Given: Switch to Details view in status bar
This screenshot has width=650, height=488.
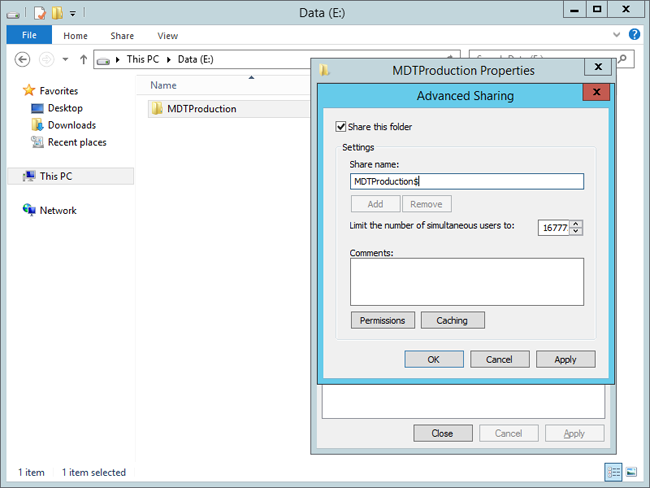Looking at the screenshot, I should pyautogui.click(x=612, y=472).
